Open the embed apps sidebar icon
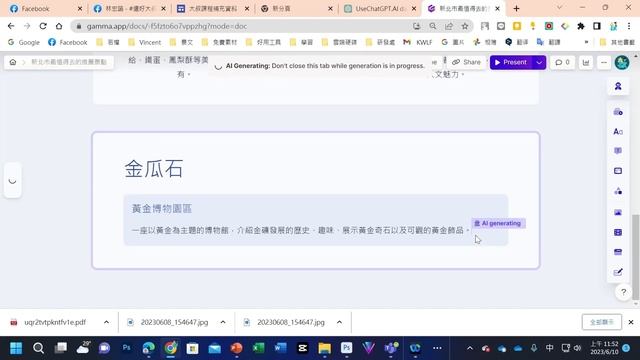 pyautogui.click(x=618, y=252)
